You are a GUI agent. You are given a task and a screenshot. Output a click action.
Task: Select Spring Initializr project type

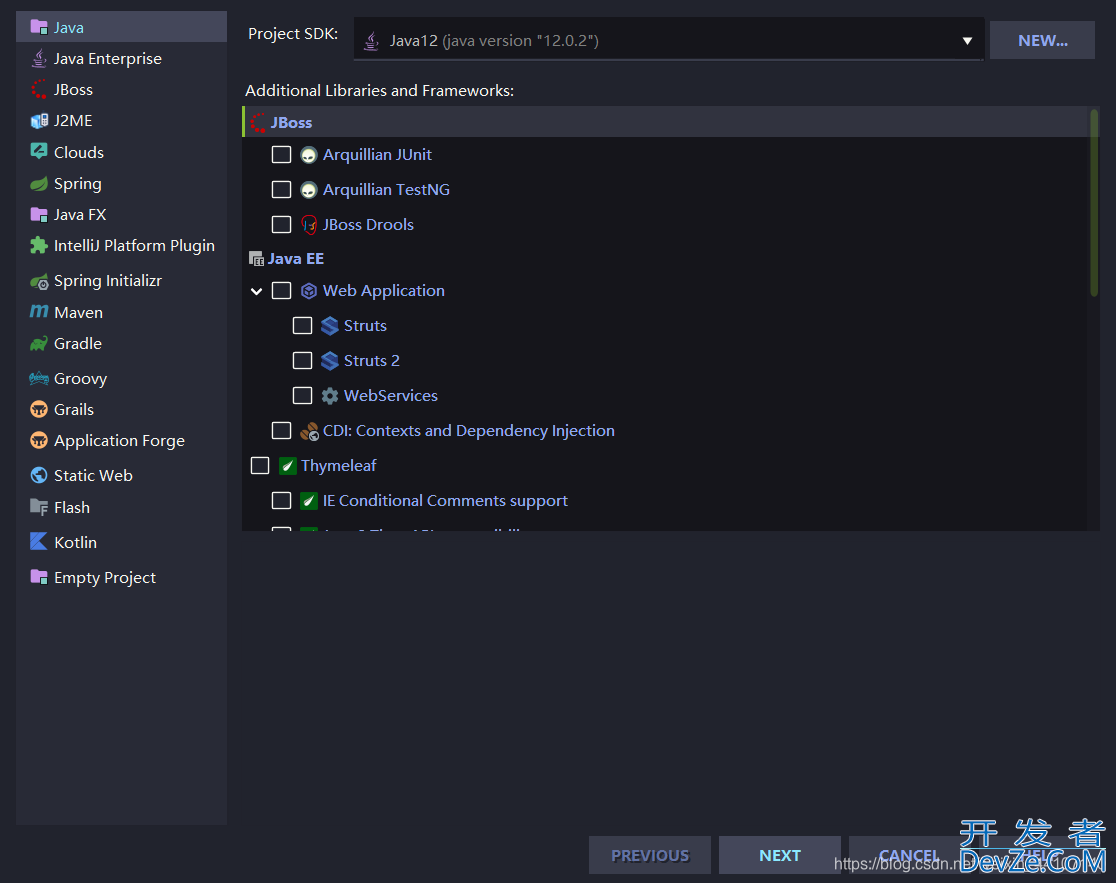click(121, 281)
